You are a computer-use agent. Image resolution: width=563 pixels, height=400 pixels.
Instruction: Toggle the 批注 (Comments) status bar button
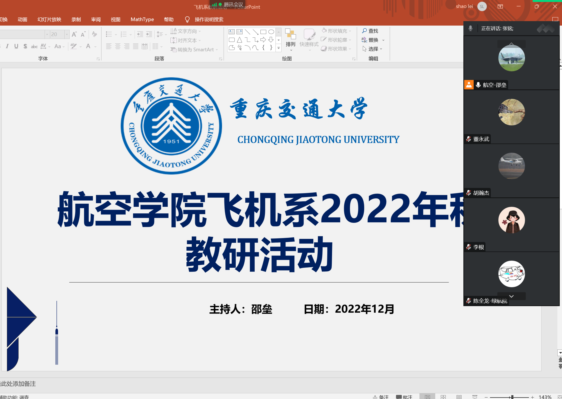click(404, 397)
